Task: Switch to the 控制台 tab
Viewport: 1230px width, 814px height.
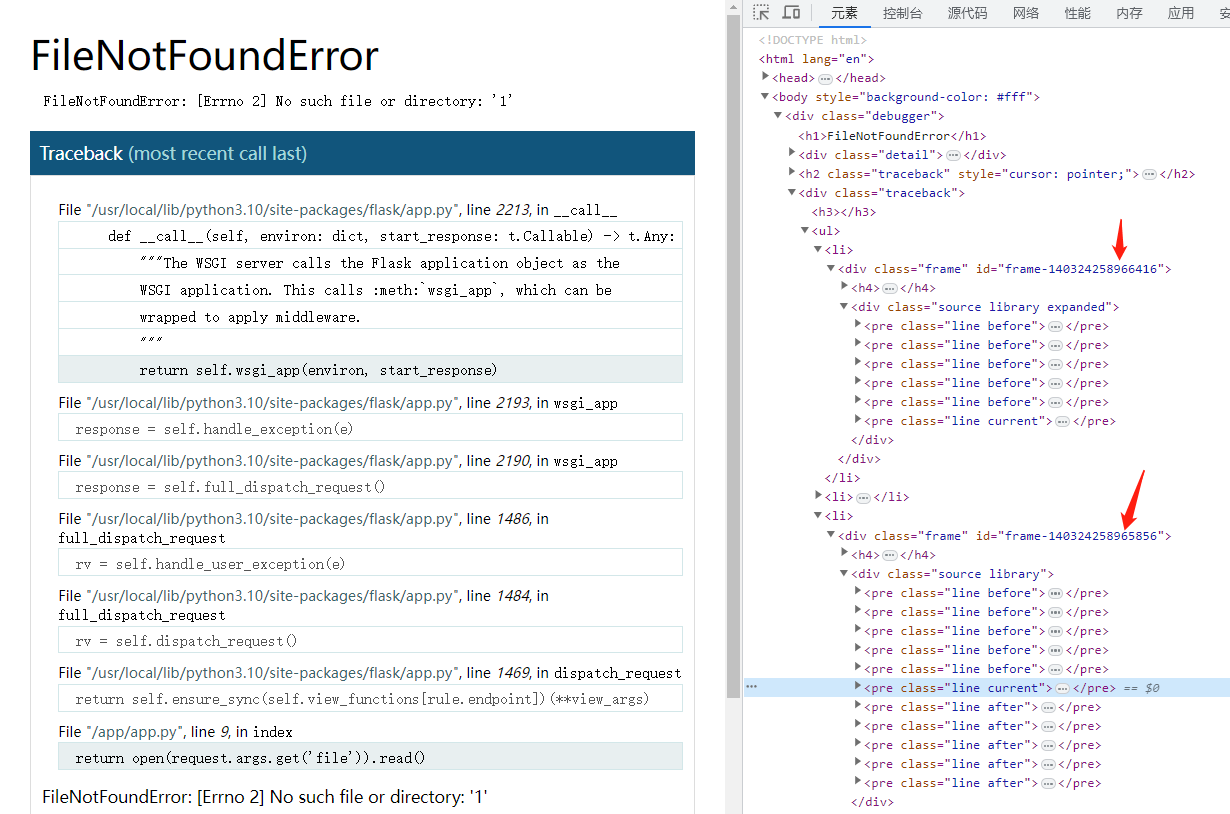Action: (x=902, y=13)
